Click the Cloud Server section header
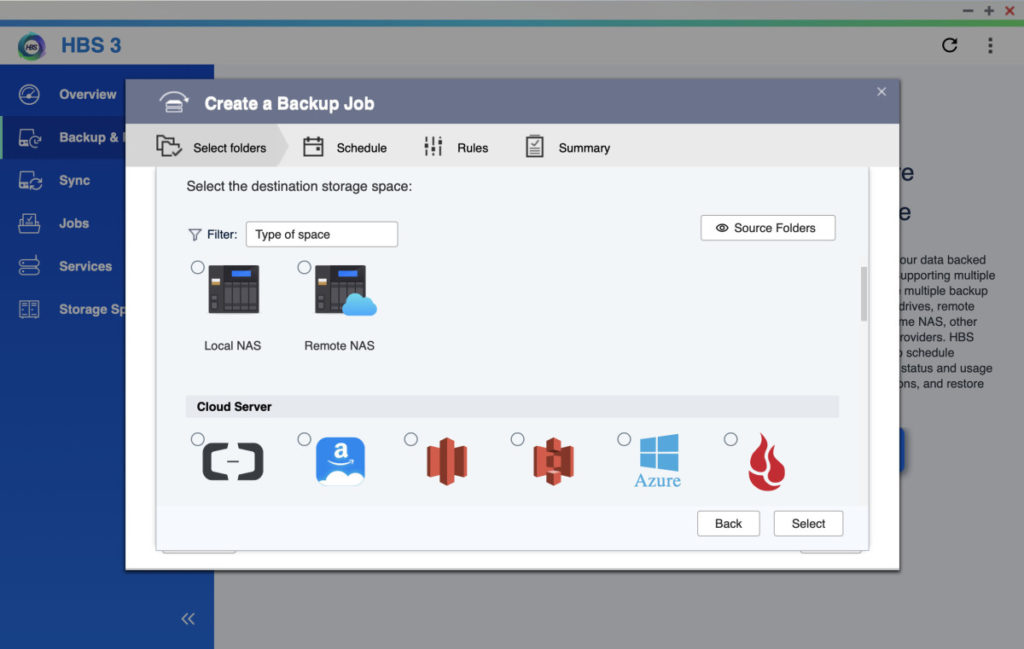Screen dimensions: 1024x649 [x=512, y=407]
